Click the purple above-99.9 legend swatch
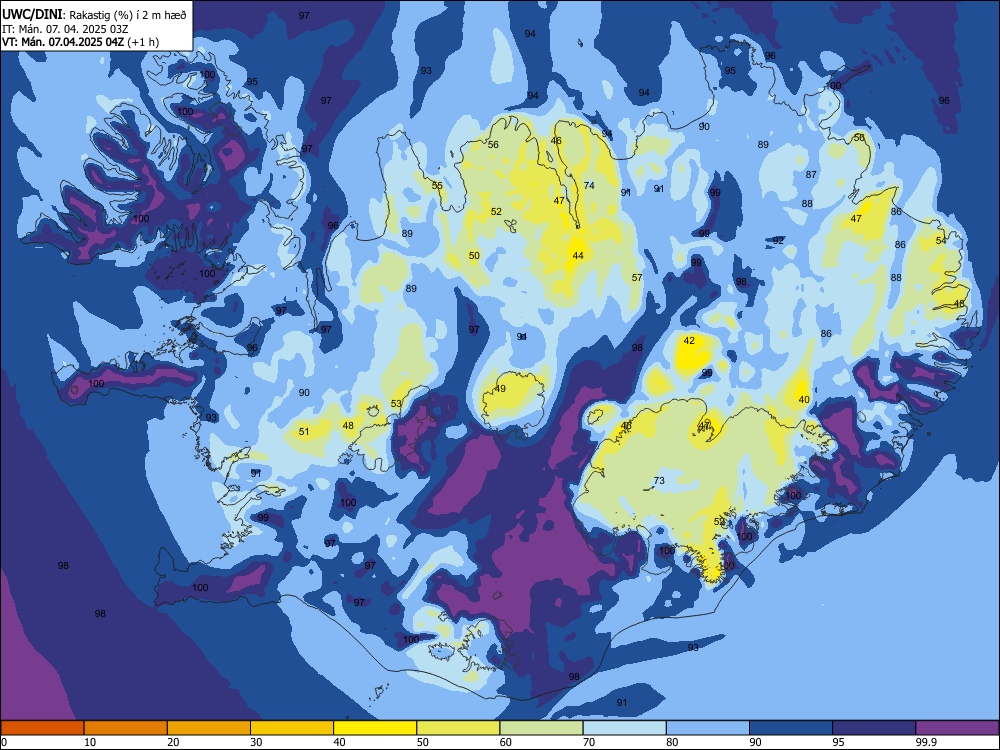This screenshot has height=750, width=1000. [x=957, y=728]
